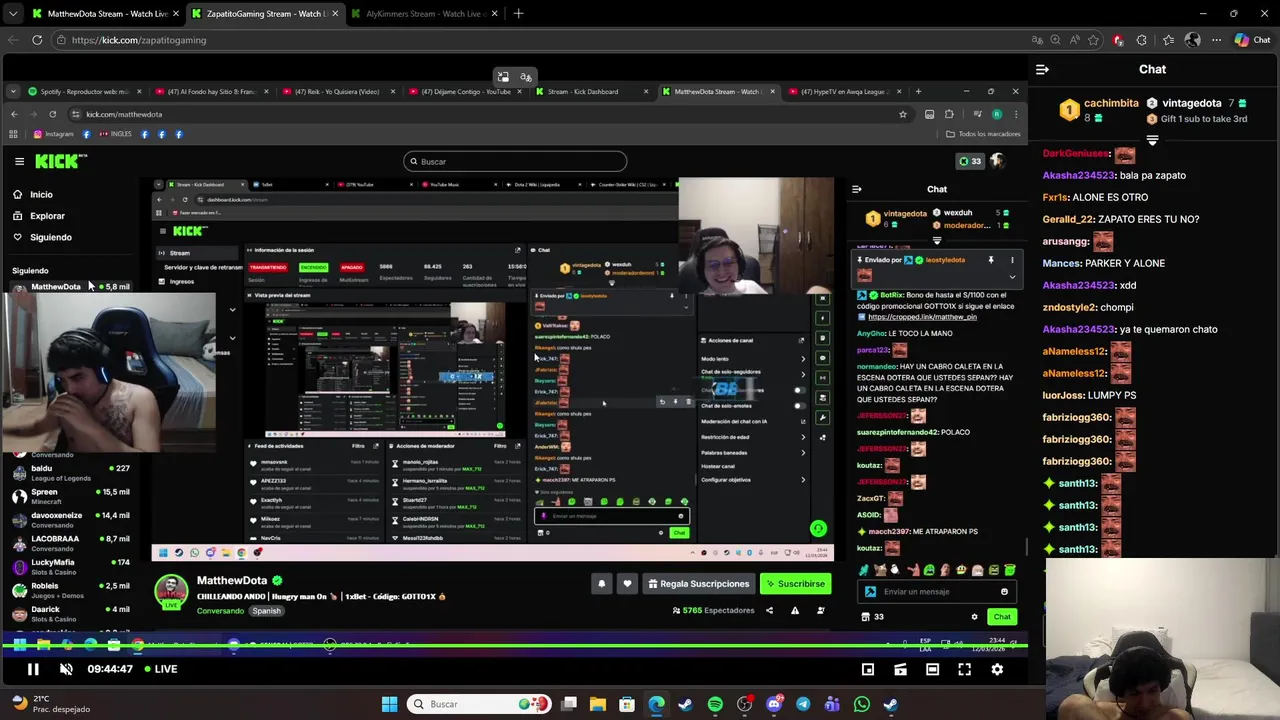Open the mini player icon

[x=868, y=669]
